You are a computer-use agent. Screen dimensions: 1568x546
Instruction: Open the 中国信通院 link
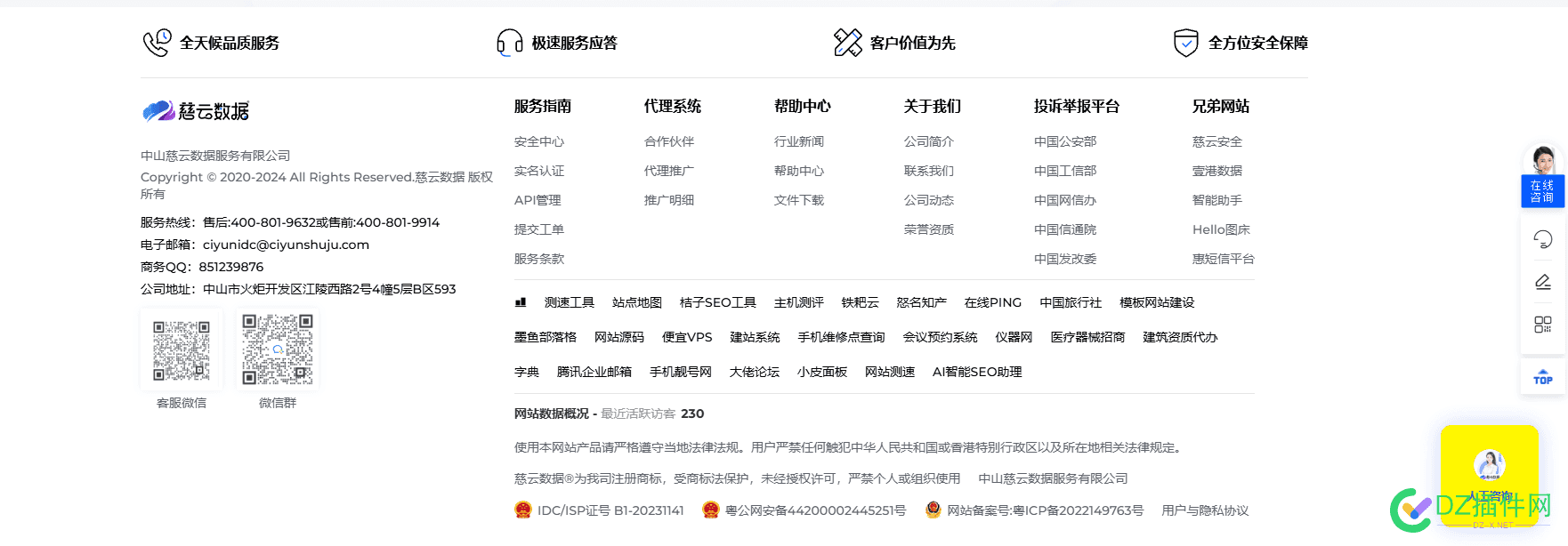click(1065, 229)
